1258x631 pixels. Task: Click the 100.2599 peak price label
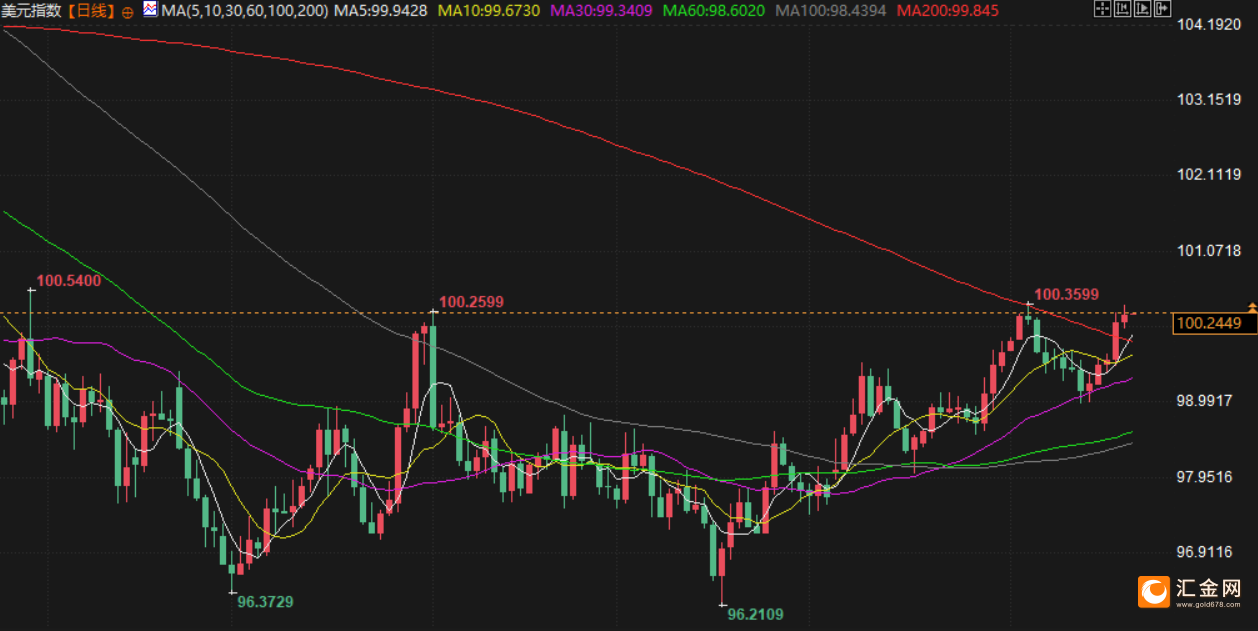click(x=471, y=301)
